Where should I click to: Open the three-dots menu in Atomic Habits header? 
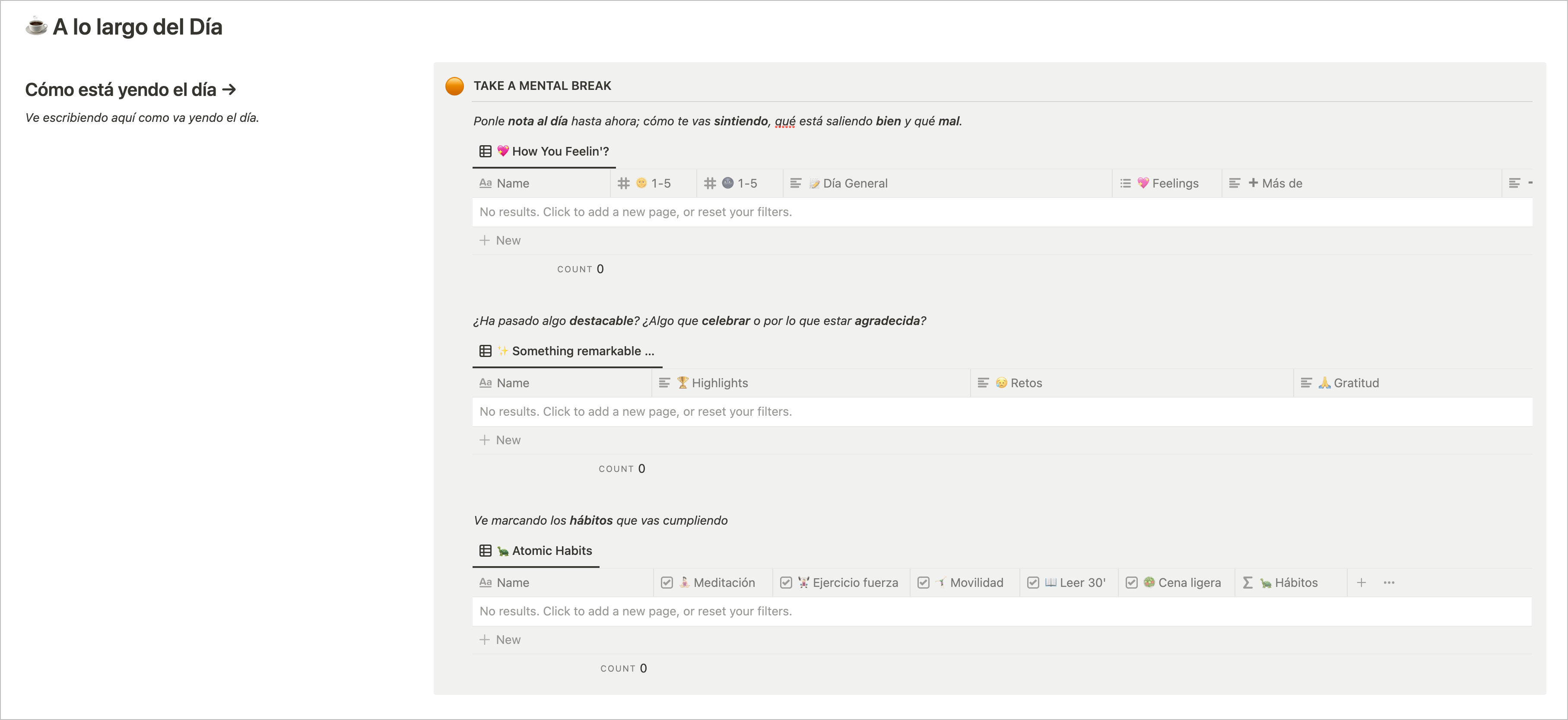[x=1388, y=583]
